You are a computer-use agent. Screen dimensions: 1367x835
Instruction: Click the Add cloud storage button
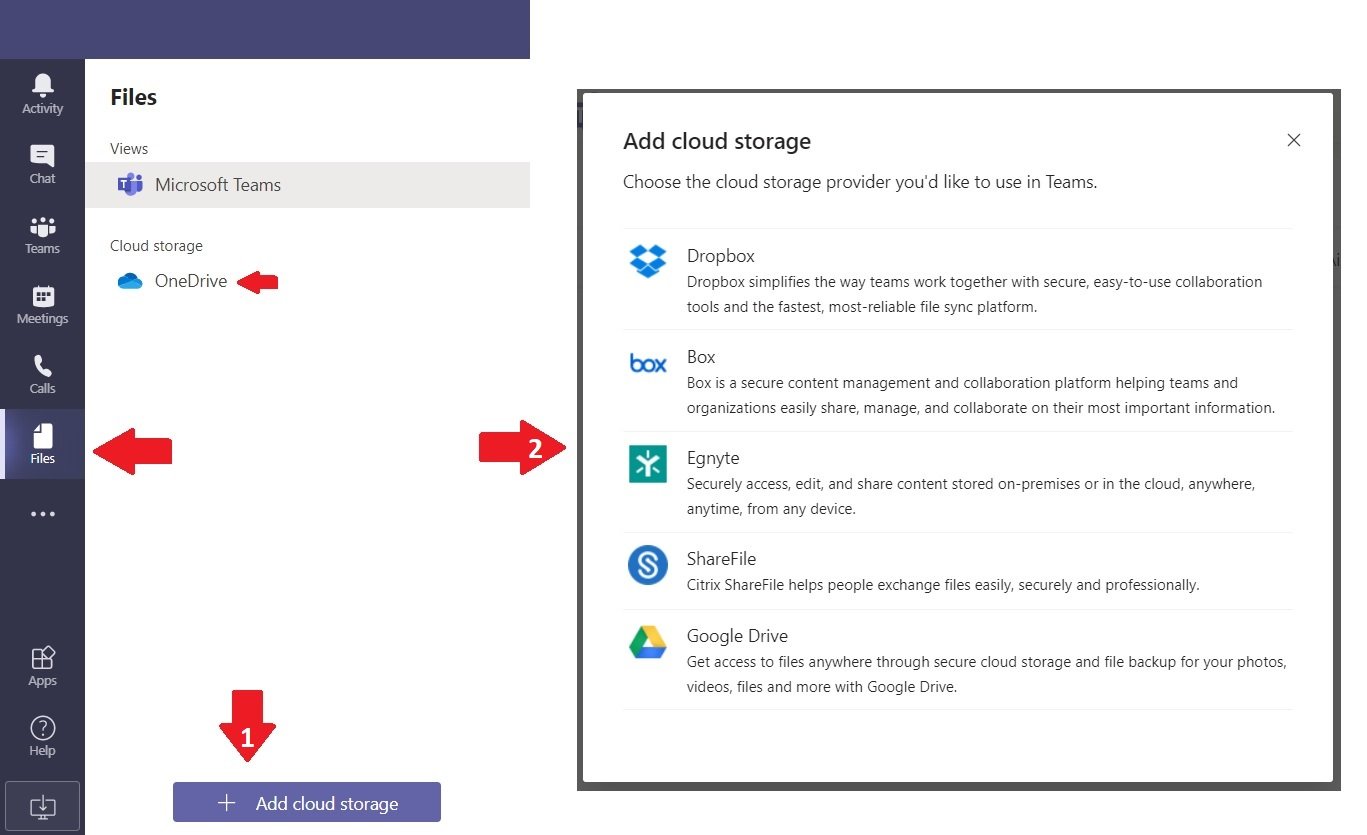tap(307, 802)
